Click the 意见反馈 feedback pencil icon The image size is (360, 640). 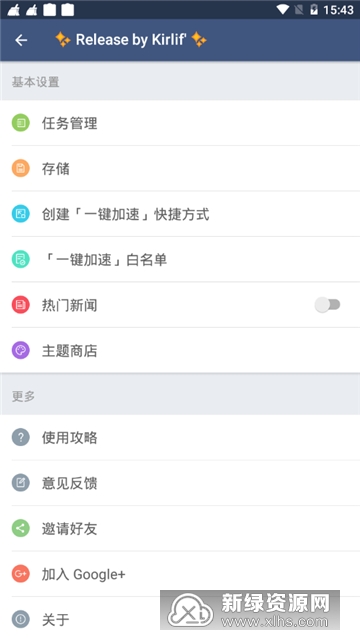(20, 483)
